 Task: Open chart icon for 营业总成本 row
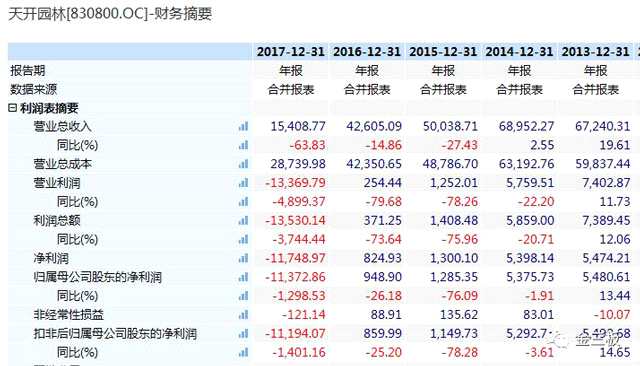243,164
